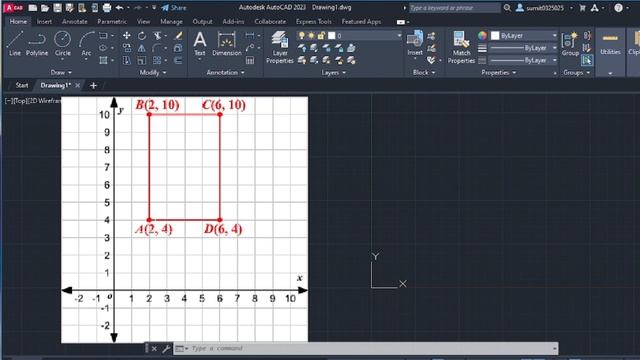Open AutoCAD application menu button
The height and width of the screenshot is (360, 640).
pyautogui.click(x=13, y=8)
